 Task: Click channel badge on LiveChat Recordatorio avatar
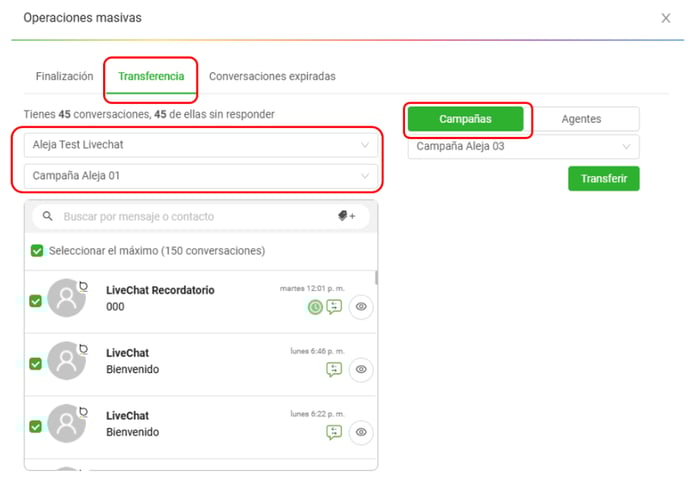[x=83, y=287]
